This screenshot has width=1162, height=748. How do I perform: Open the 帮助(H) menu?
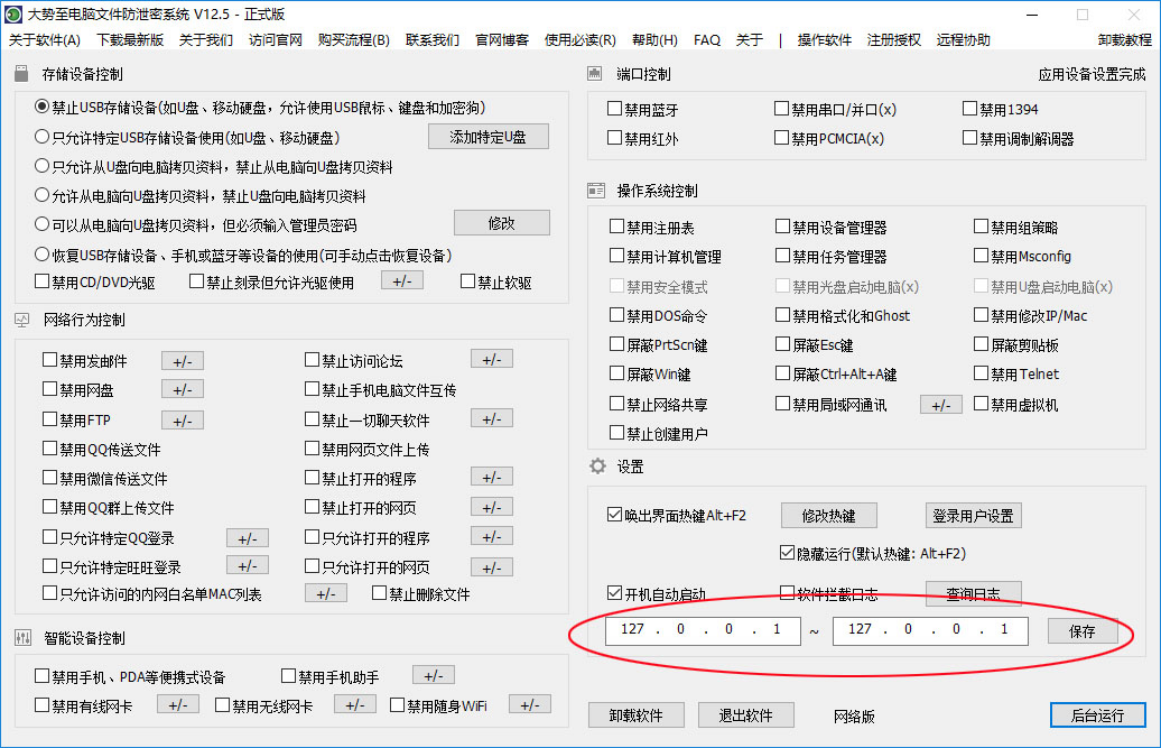(654, 40)
